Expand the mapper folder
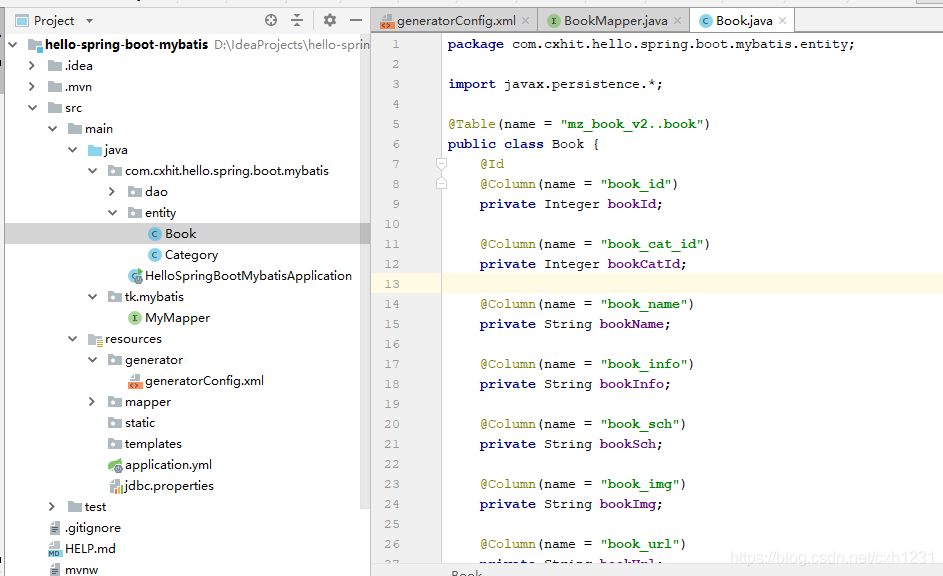 click(92, 402)
